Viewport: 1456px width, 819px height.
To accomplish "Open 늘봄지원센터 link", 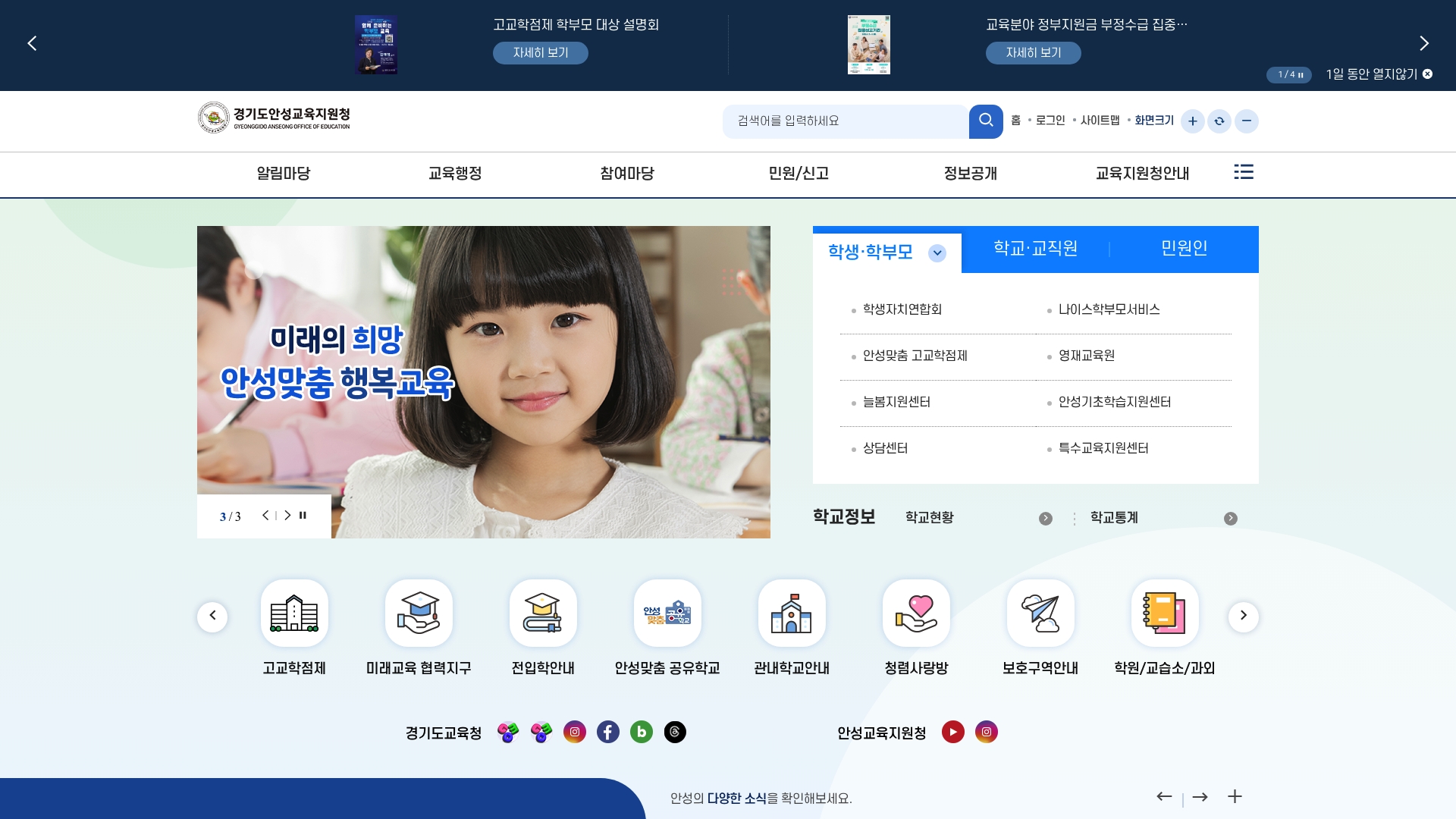I will tap(896, 402).
